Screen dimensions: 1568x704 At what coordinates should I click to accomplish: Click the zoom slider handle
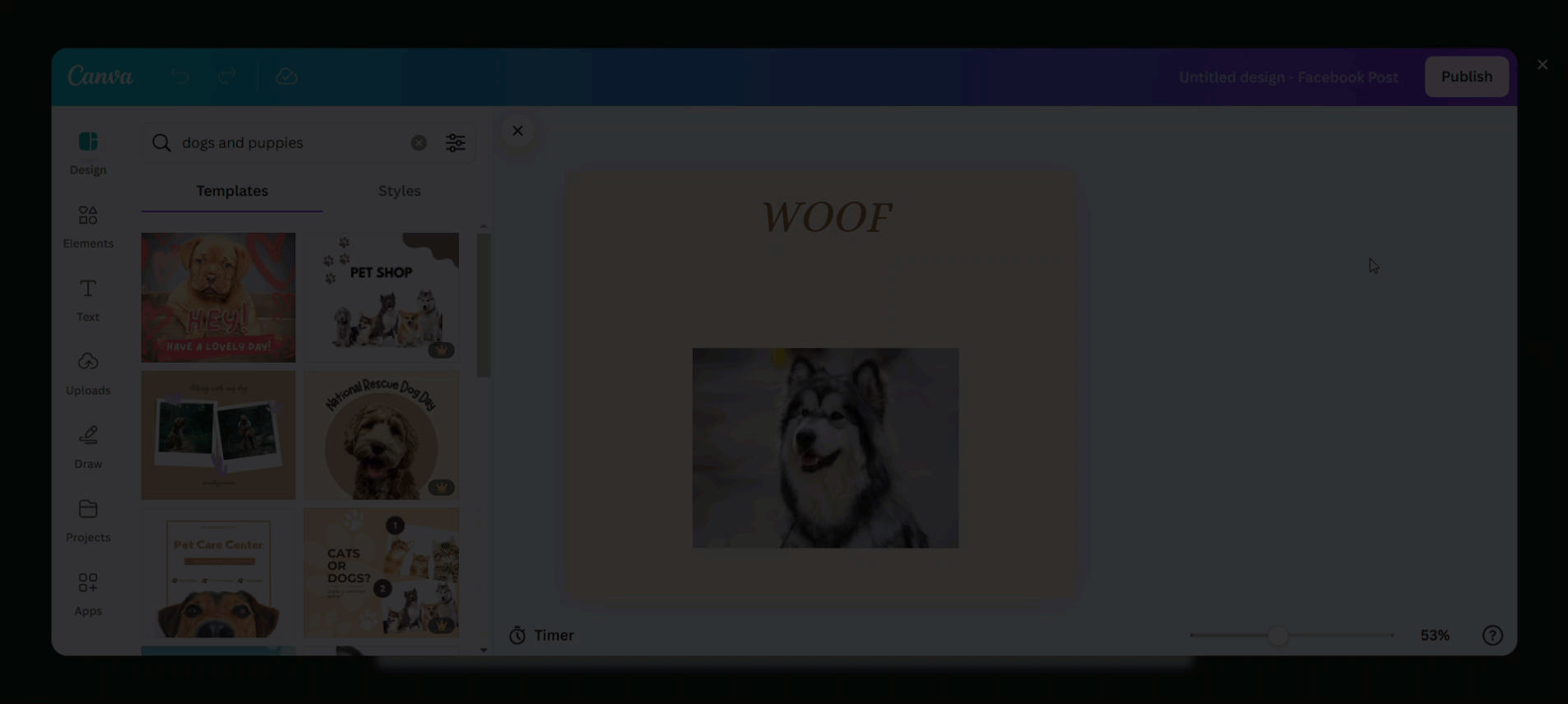[1278, 635]
